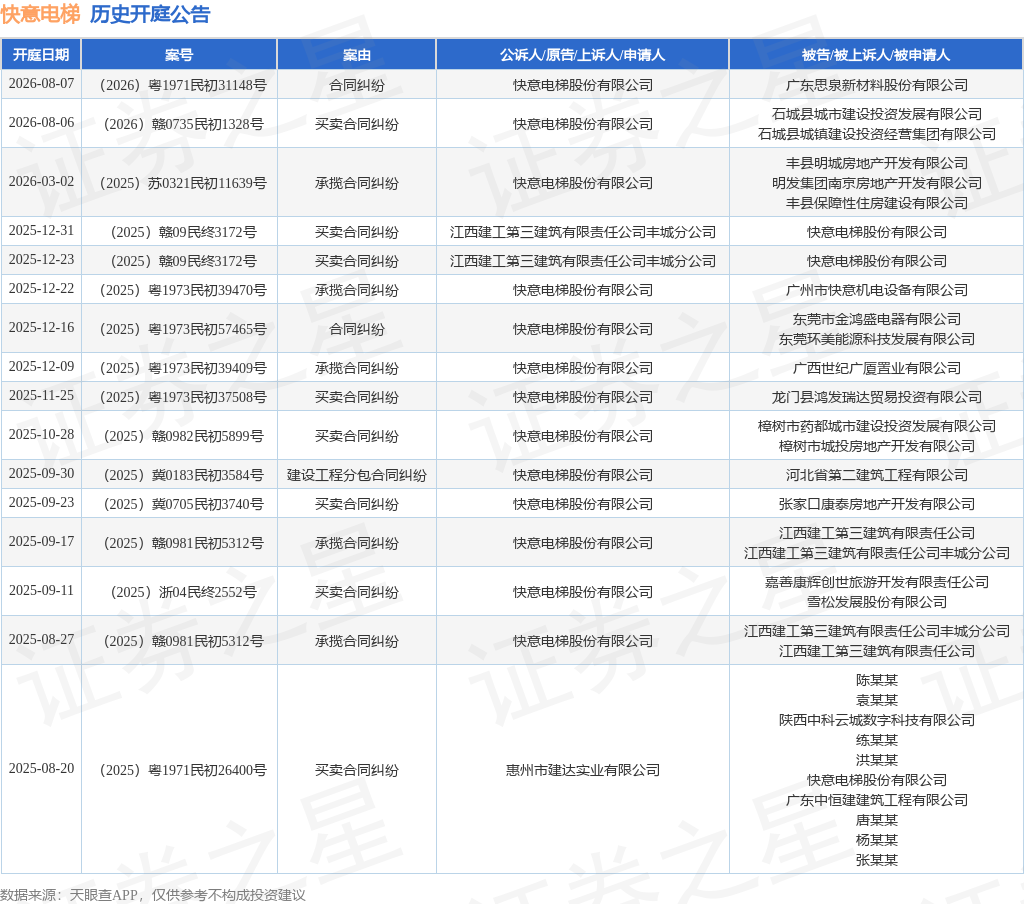Select the 历史开庭公告 heading
1024x904 pixels.
point(150,14)
